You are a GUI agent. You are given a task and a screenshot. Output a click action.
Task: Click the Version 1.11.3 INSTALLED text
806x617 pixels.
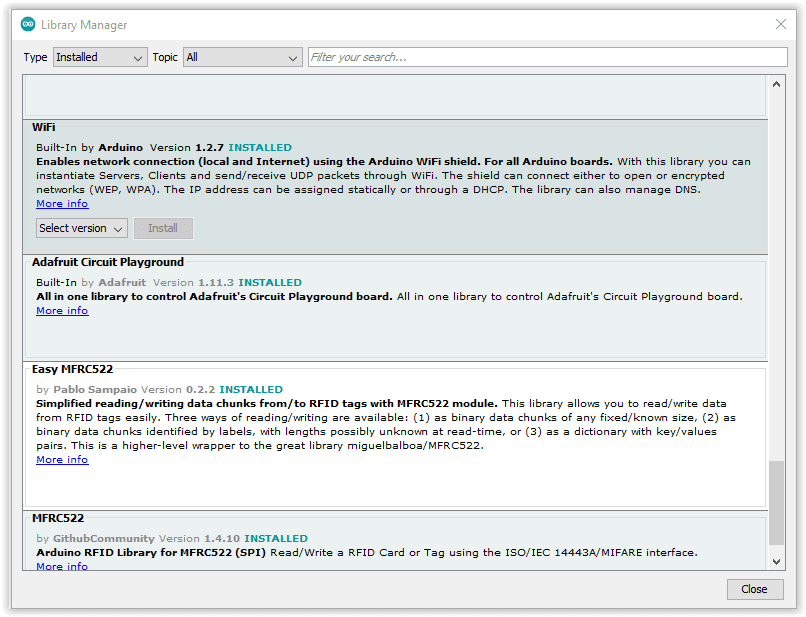227,282
